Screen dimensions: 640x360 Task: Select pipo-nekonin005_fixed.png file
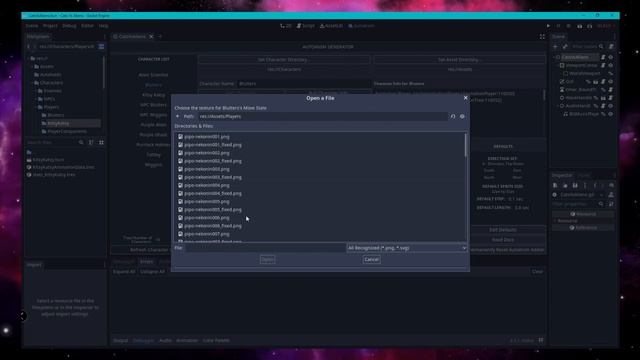(x=213, y=210)
